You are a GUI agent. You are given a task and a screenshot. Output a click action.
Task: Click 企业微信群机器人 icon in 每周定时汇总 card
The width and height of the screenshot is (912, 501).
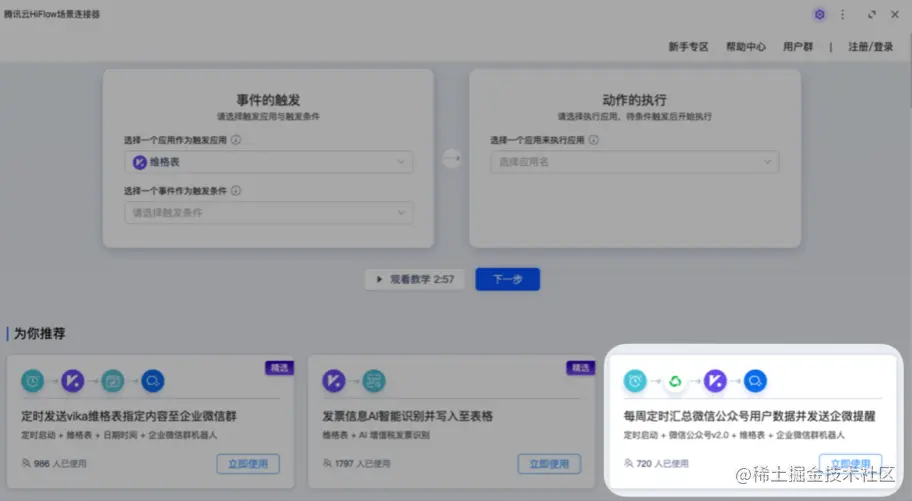(756, 381)
